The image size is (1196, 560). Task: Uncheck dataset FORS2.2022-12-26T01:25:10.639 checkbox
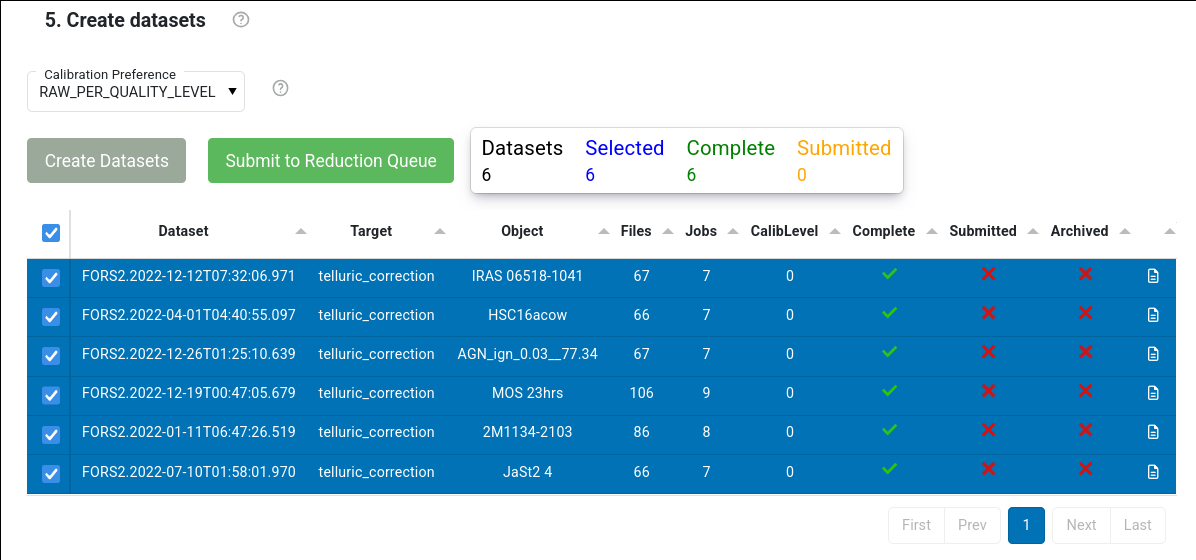point(50,356)
